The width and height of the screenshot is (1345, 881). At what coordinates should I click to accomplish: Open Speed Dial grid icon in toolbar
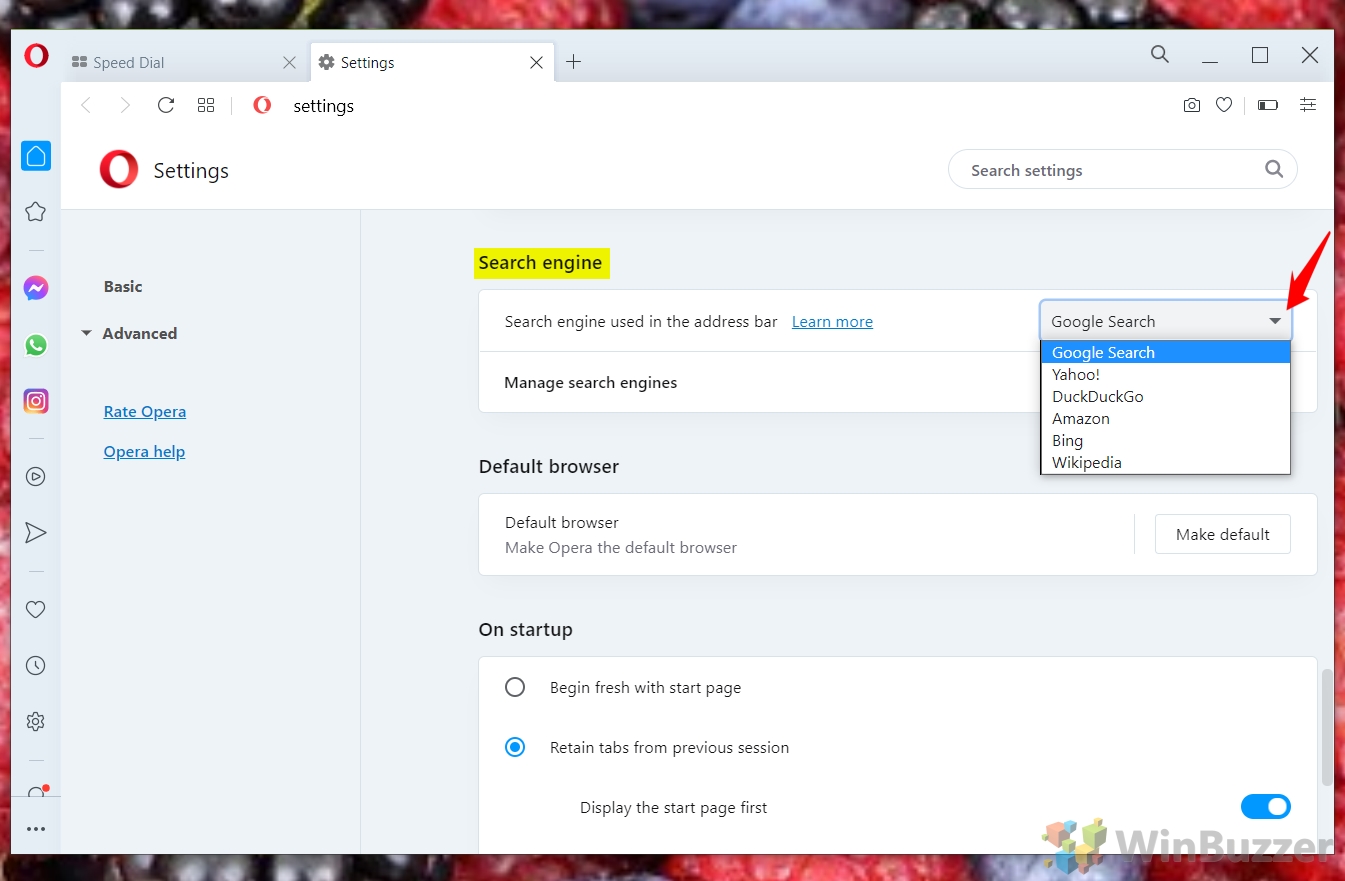pos(206,105)
